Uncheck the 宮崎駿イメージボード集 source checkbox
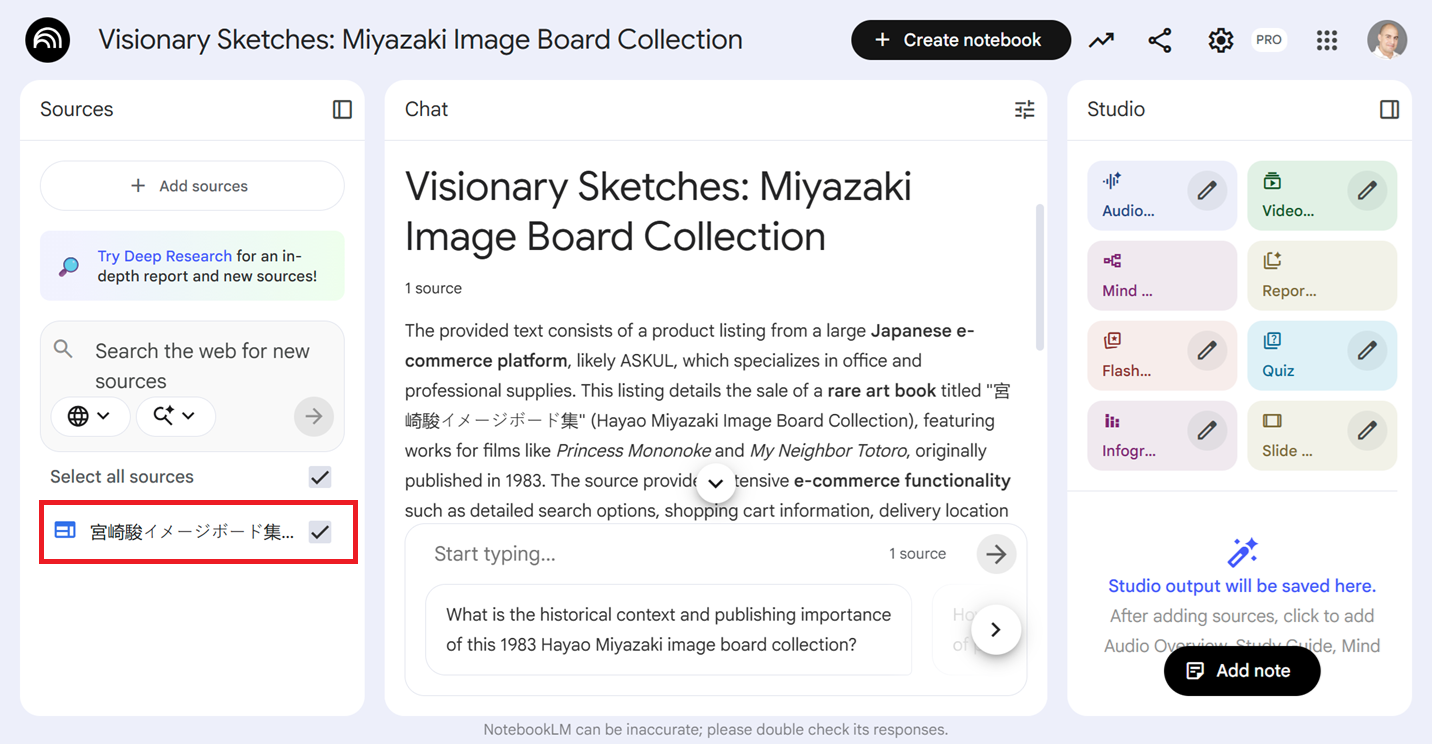Image resolution: width=1432 pixels, height=744 pixels. [320, 532]
